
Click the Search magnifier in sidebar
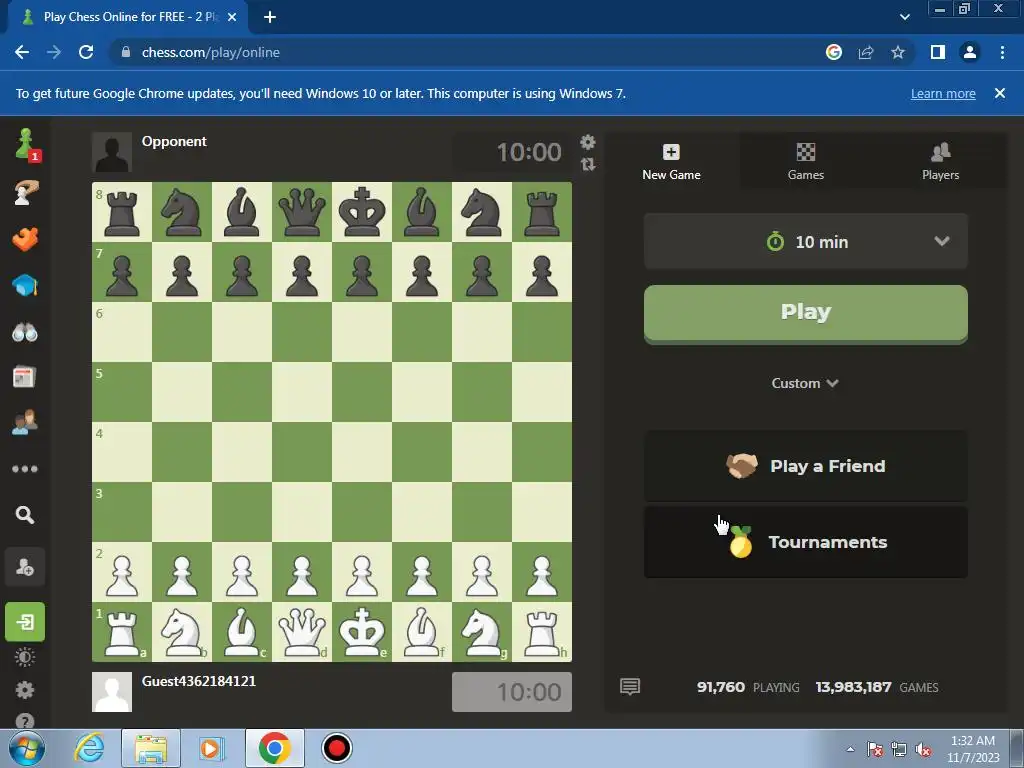tap(25, 515)
